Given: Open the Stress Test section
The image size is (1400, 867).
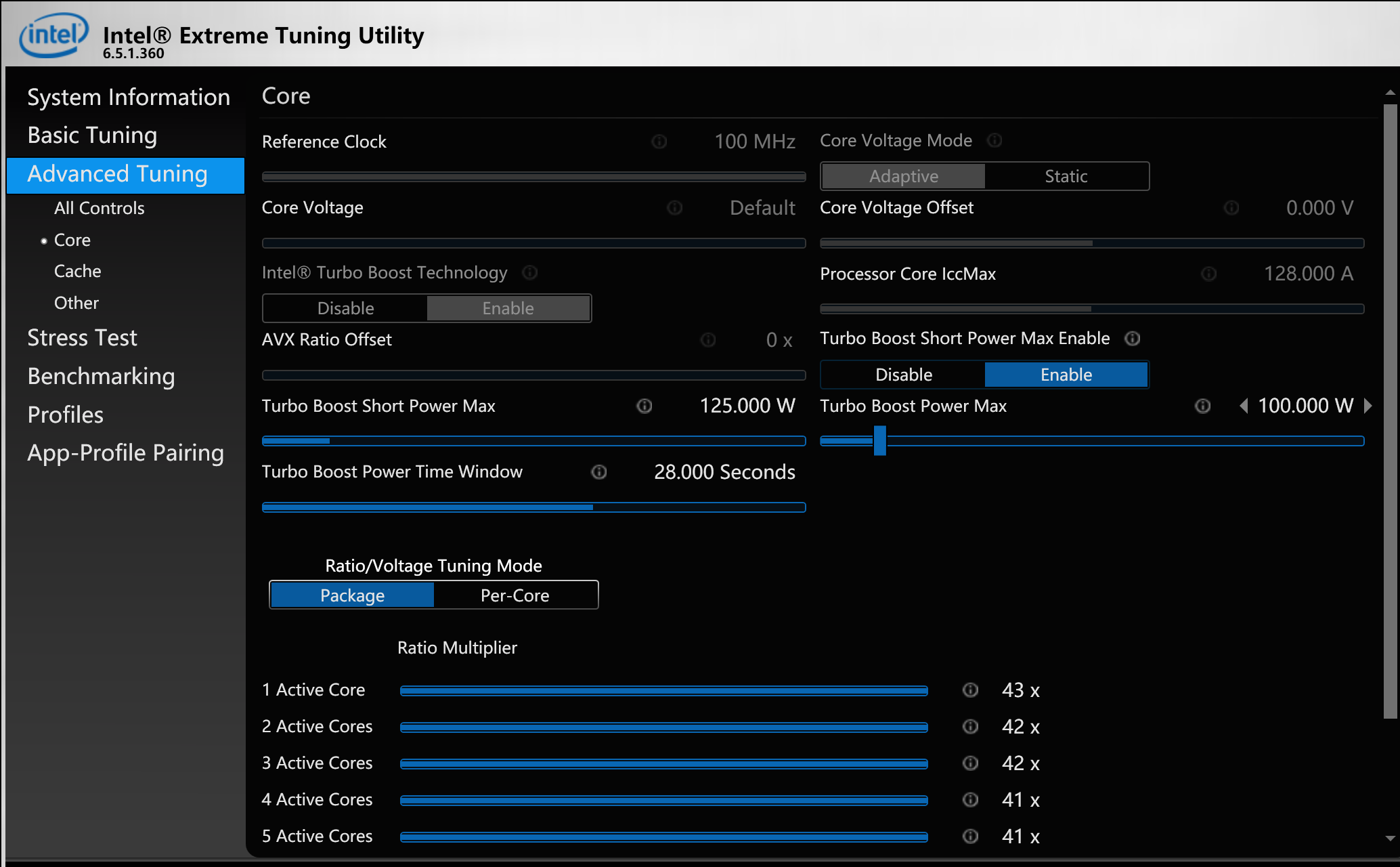Looking at the screenshot, I should point(82,337).
